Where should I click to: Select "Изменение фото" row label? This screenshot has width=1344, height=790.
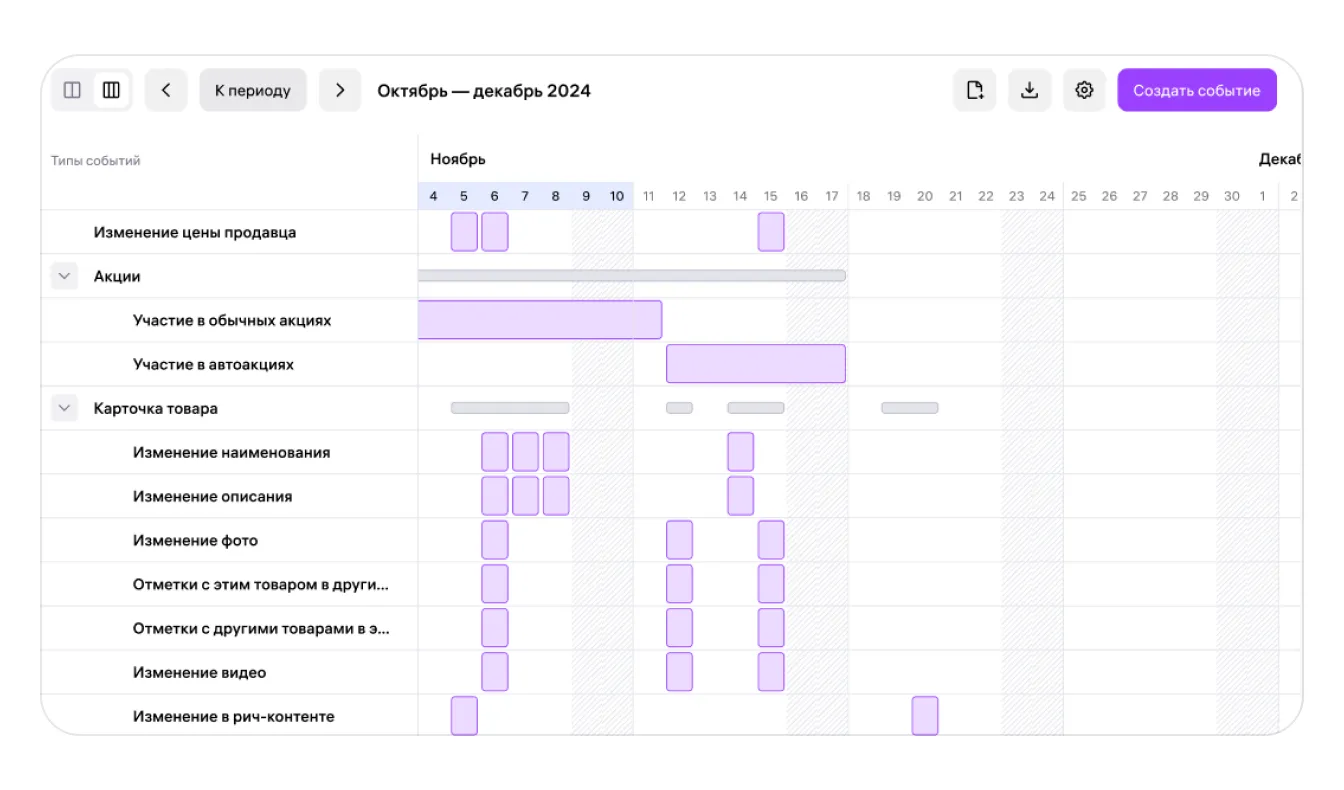(195, 540)
